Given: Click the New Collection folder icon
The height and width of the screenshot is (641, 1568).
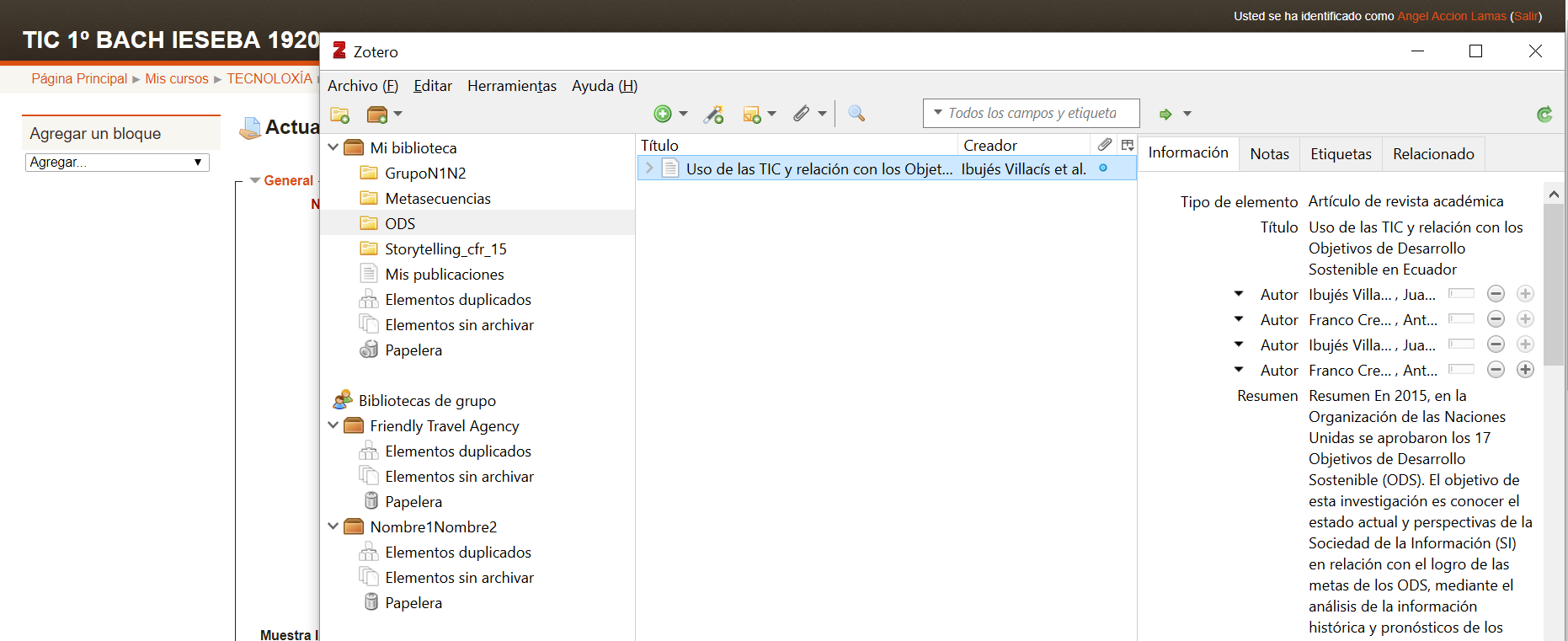Looking at the screenshot, I should [x=339, y=115].
